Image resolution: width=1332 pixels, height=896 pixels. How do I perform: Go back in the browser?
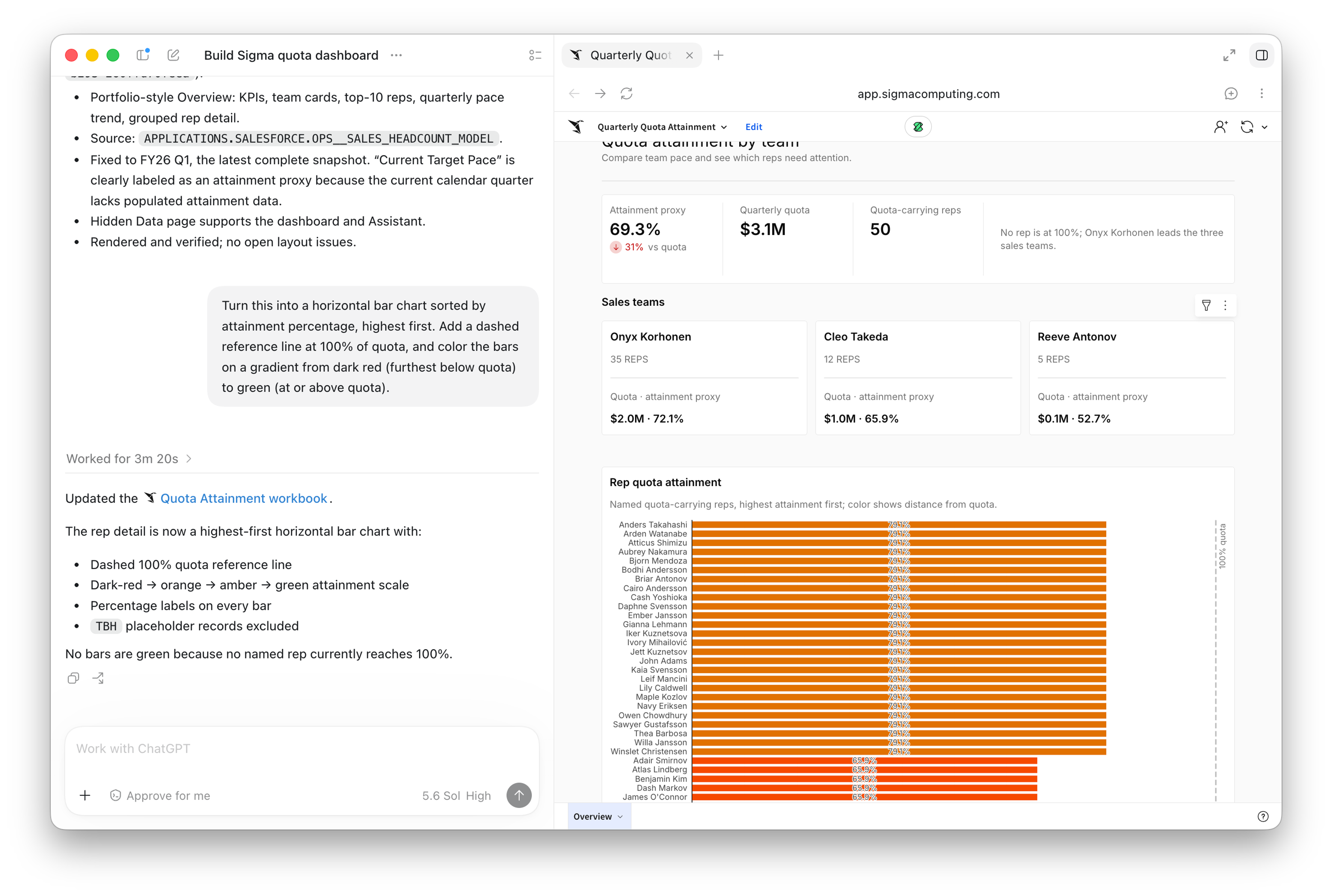[574, 93]
